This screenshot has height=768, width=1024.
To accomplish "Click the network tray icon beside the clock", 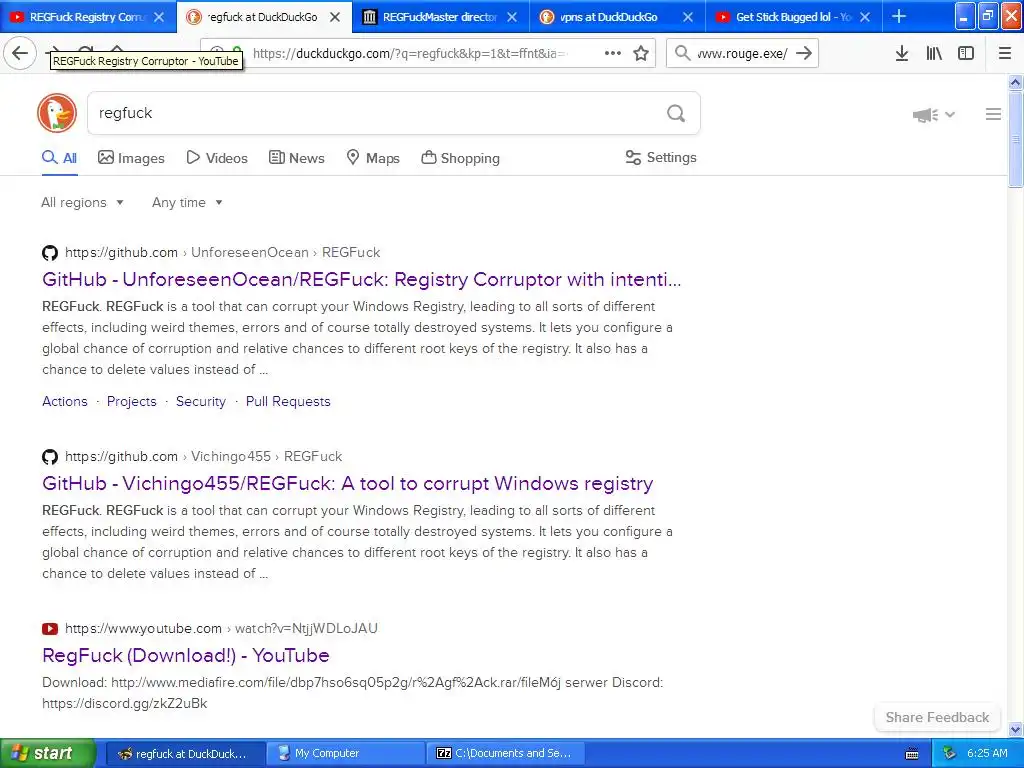I will point(950,754).
